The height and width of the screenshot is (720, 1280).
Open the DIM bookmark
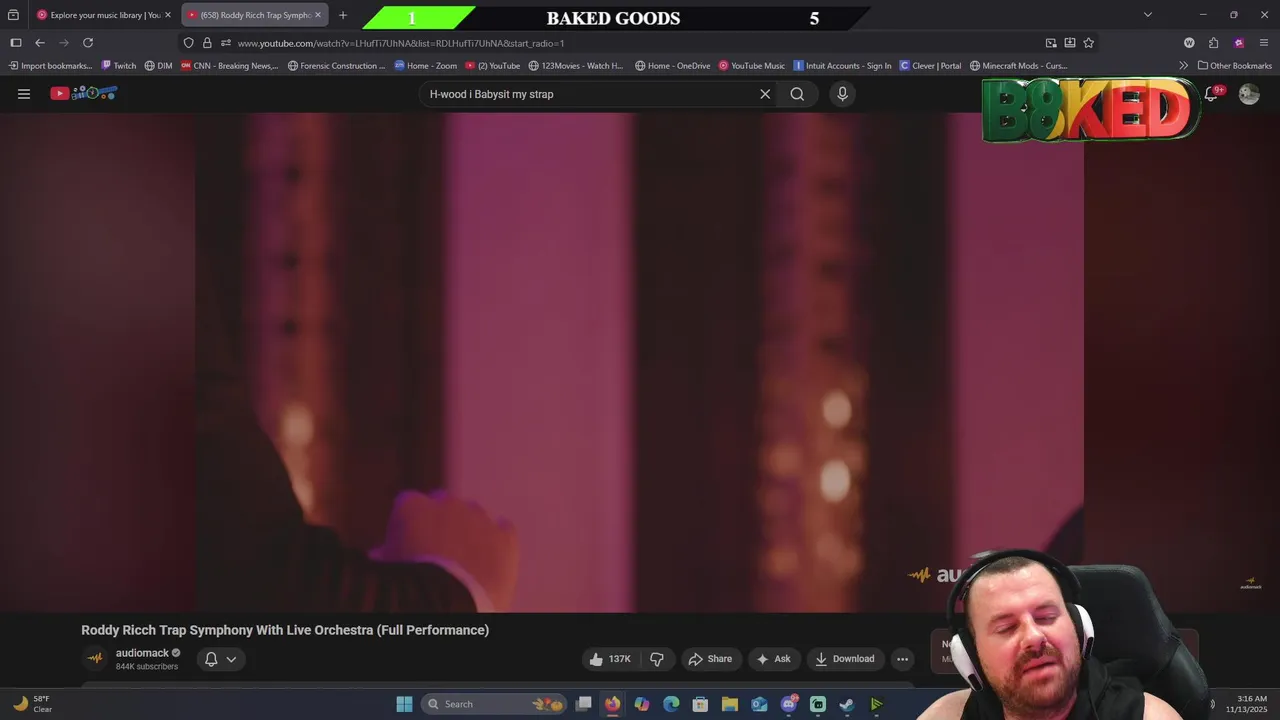click(x=158, y=66)
